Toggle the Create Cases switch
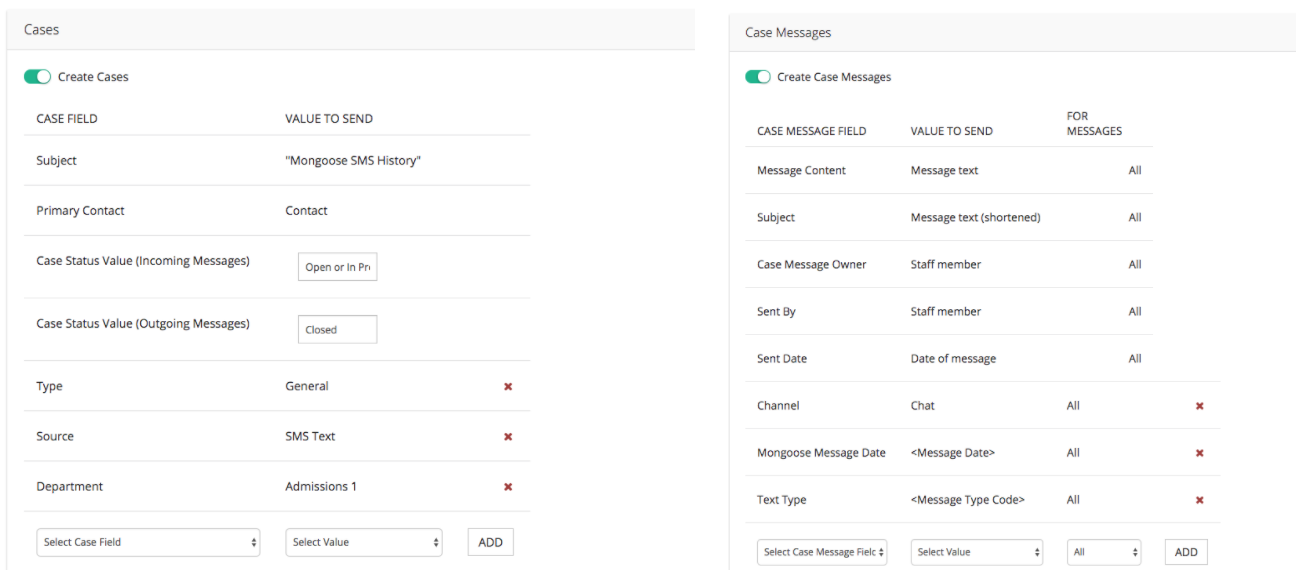Viewport: 1296px width, 581px height. coord(38,77)
